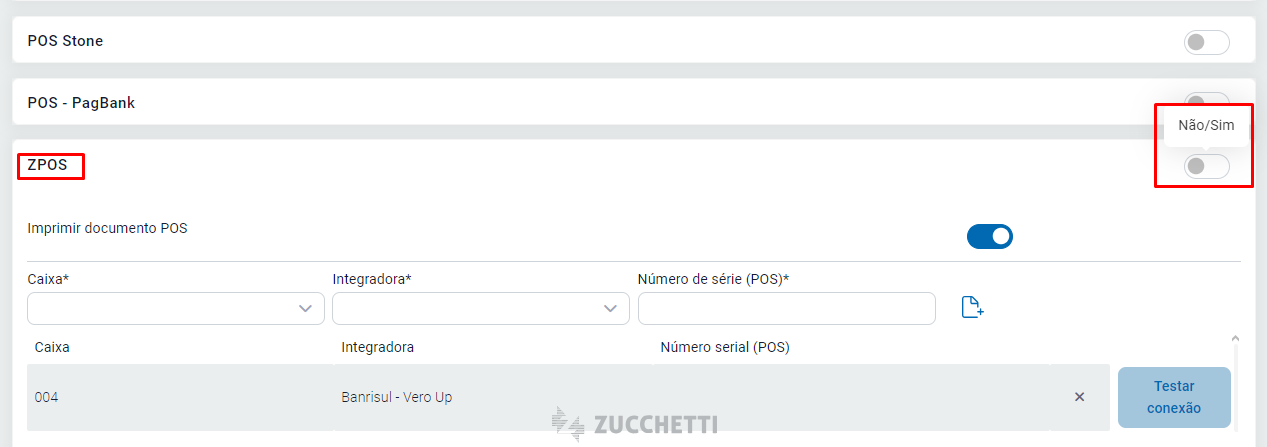Click the Integradora column header
1267x447 pixels.
click(377, 347)
